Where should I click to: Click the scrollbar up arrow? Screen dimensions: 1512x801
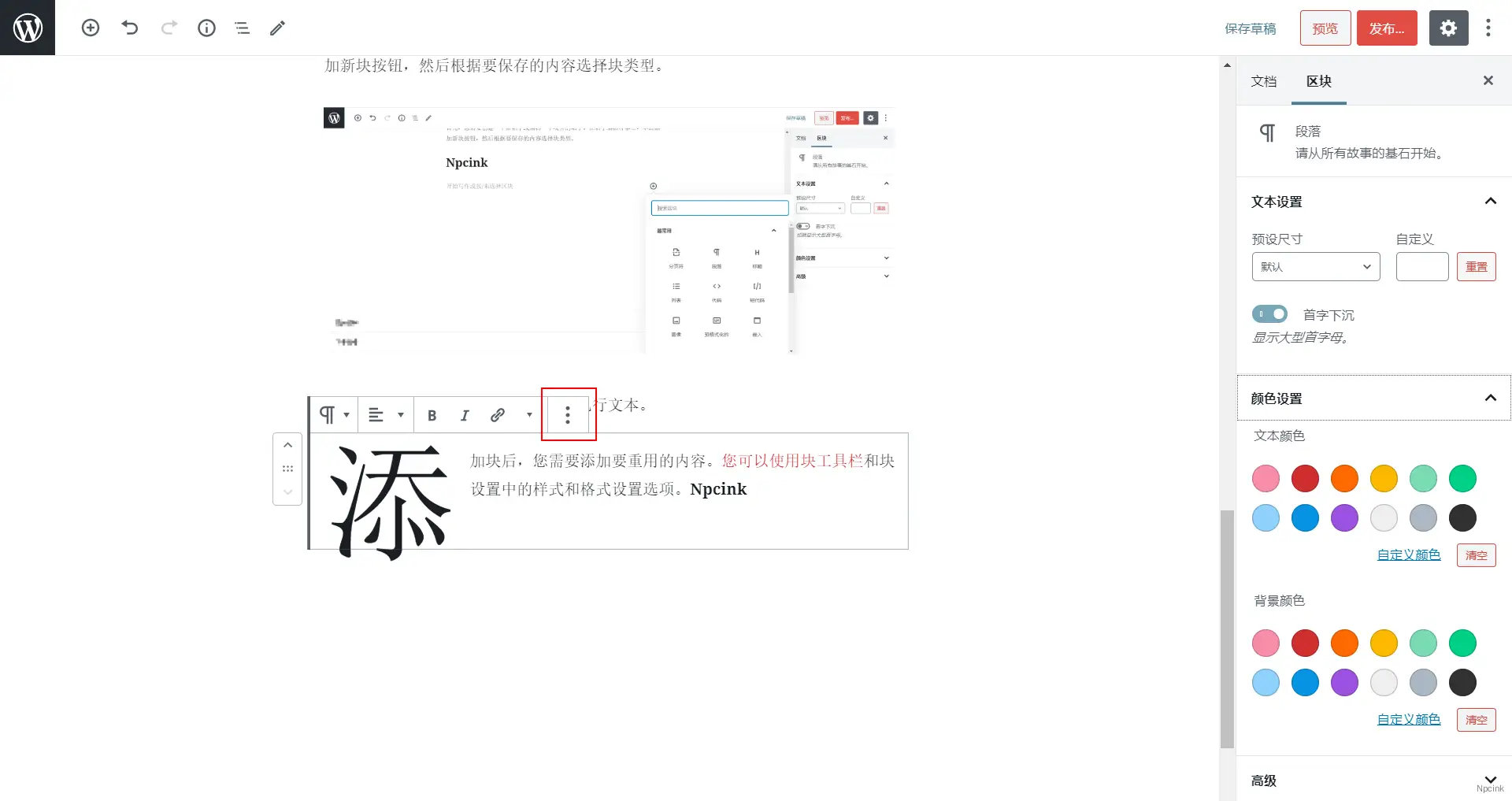click(x=1227, y=65)
